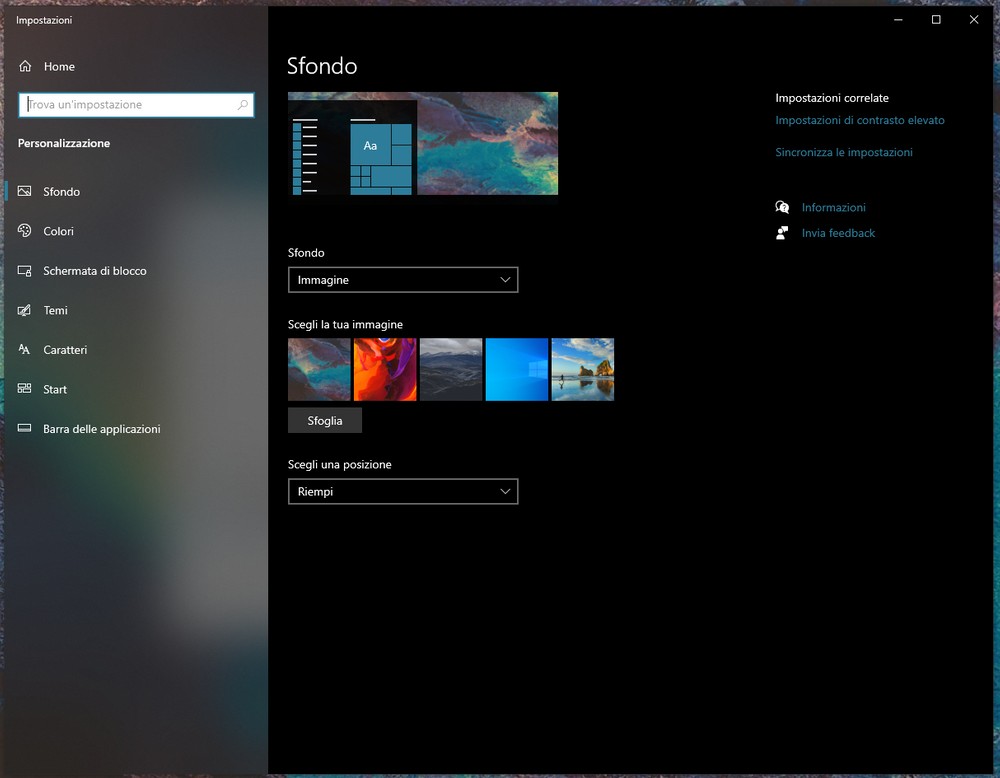Select the blue Windows logo wallpaper
1000x778 pixels.
click(517, 369)
